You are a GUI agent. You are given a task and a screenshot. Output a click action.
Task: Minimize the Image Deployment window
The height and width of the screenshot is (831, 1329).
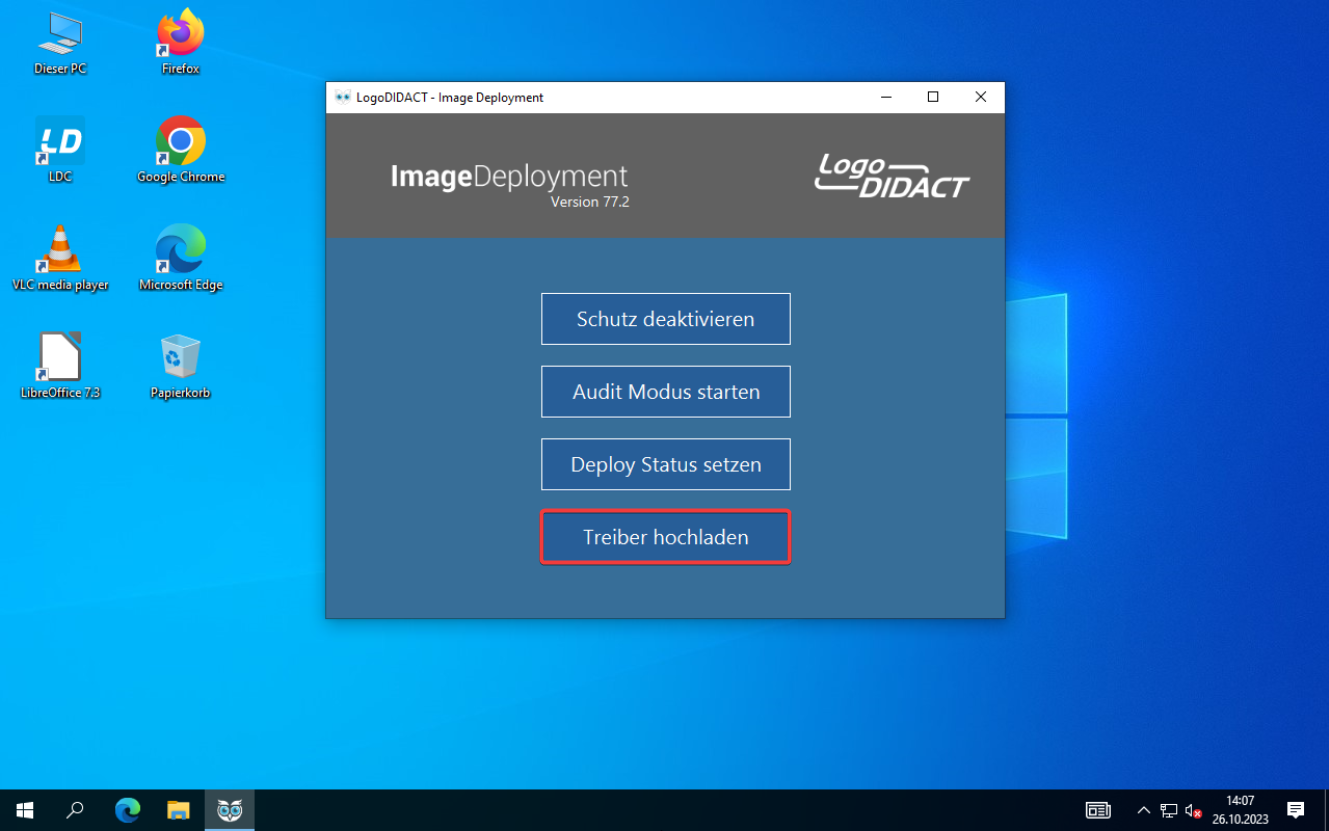tap(886, 97)
